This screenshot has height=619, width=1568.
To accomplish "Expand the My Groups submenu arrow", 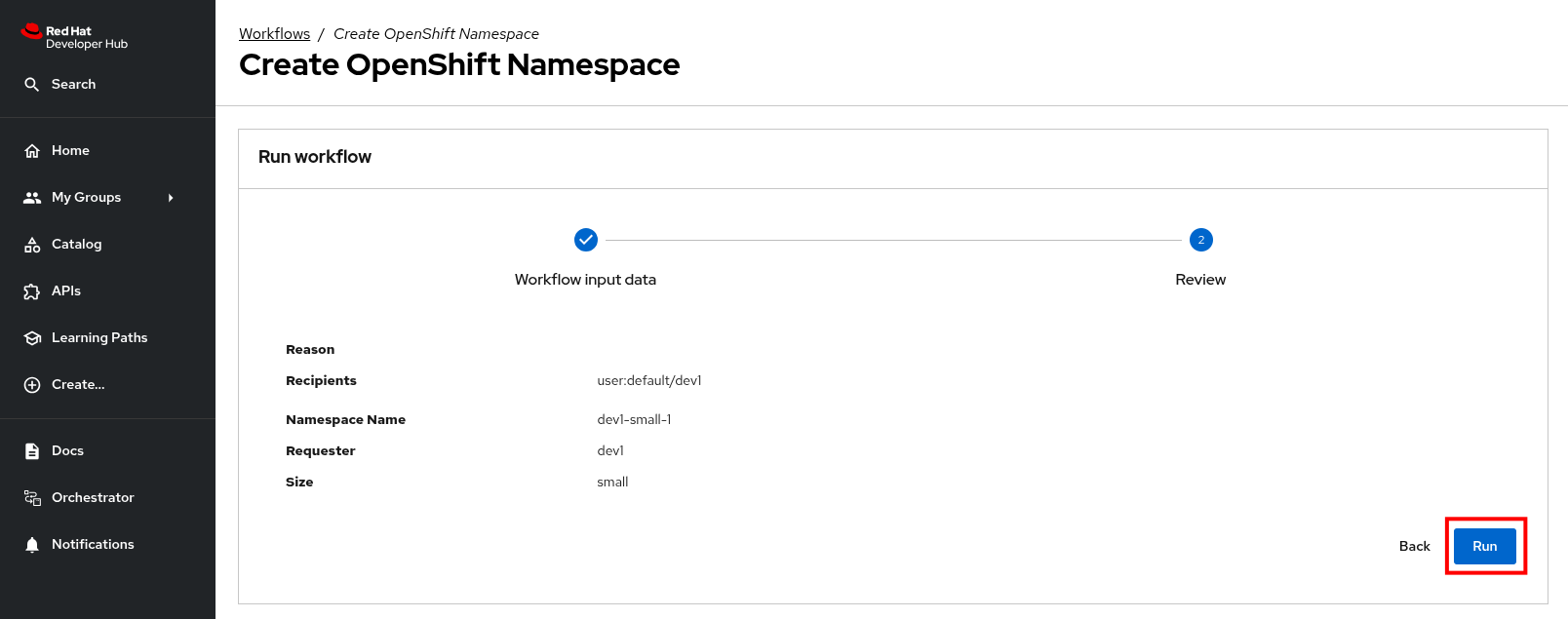I will (x=171, y=198).
